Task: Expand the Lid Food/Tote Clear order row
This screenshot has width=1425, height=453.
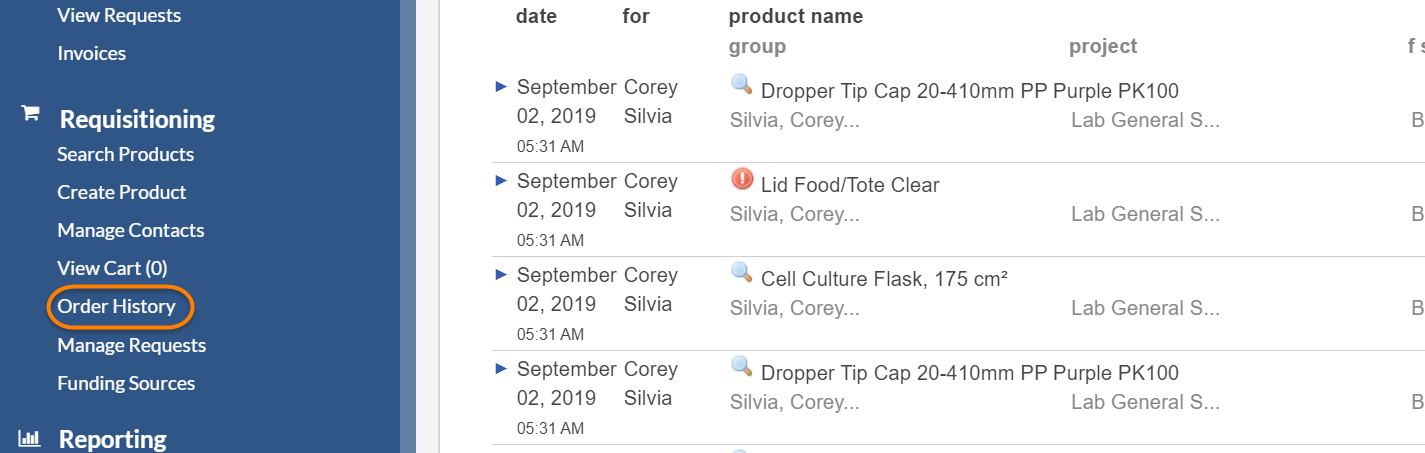Action: (x=502, y=181)
